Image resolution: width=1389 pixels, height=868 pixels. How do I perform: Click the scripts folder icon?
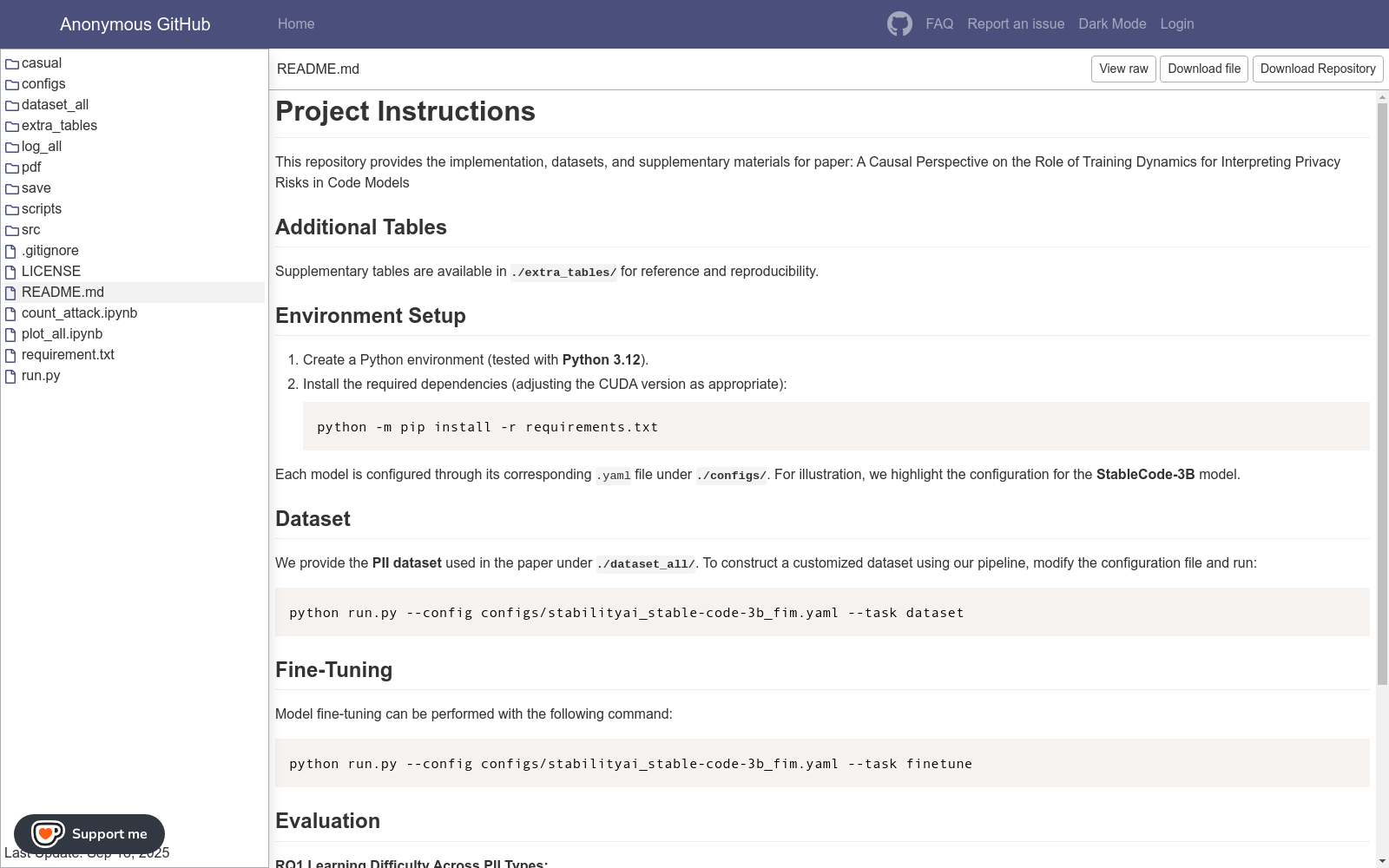(x=12, y=209)
